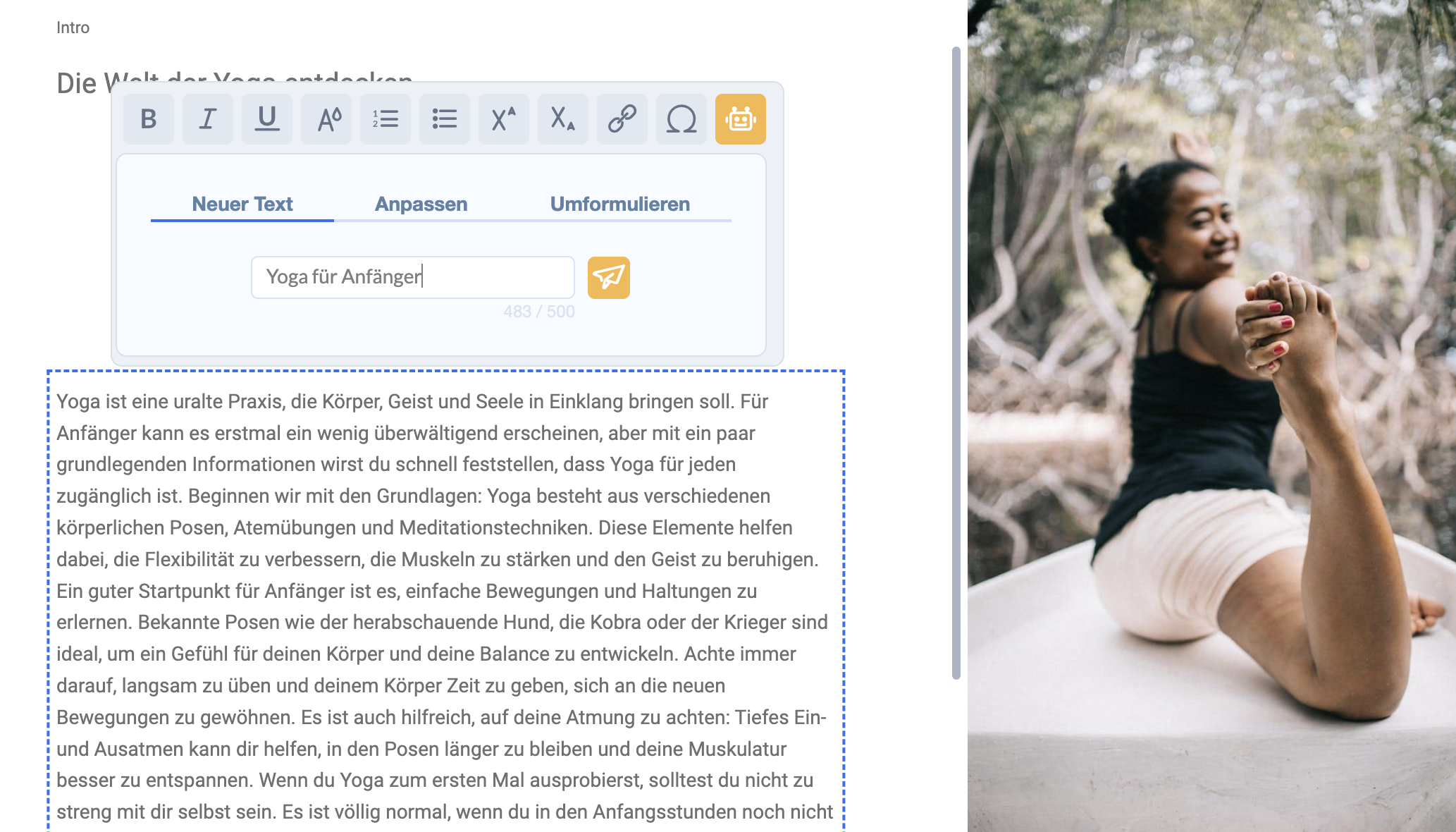Toggle bold formatting in toolbar
Viewport: 1456px width, 832px height.
(x=148, y=119)
